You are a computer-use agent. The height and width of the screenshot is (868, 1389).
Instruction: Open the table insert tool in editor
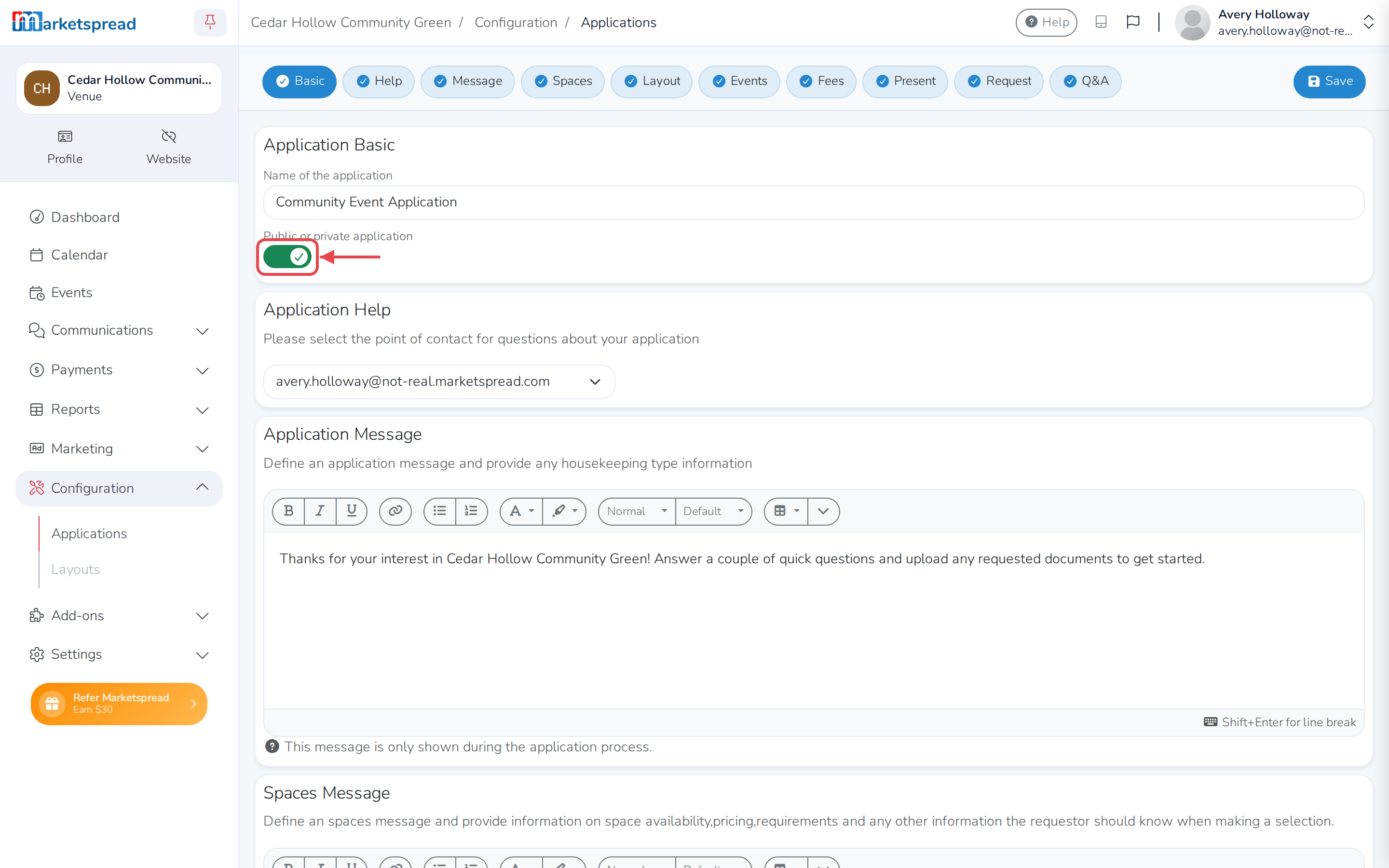(x=786, y=511)
